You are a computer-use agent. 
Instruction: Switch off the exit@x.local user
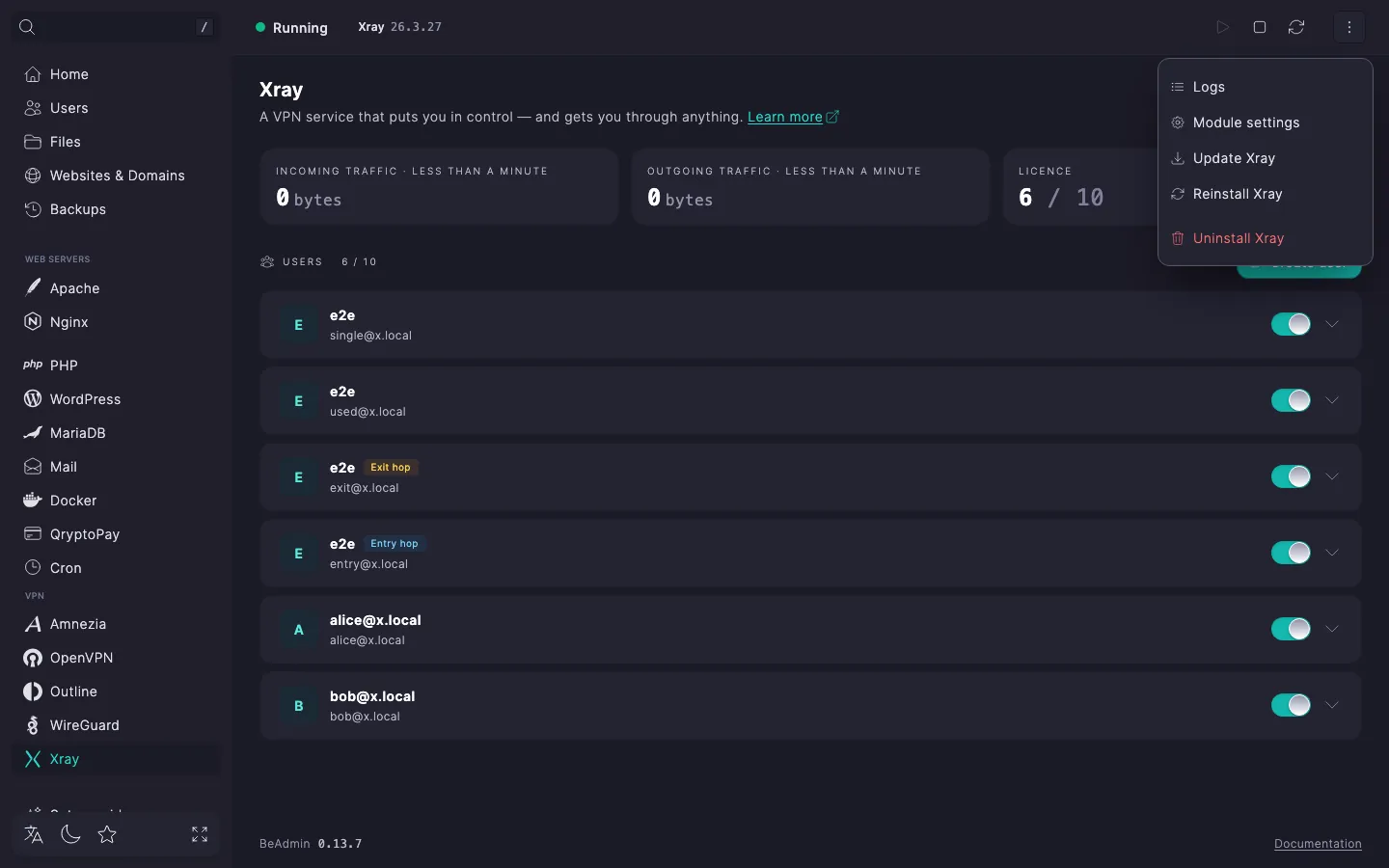[x=1291, y=476]
